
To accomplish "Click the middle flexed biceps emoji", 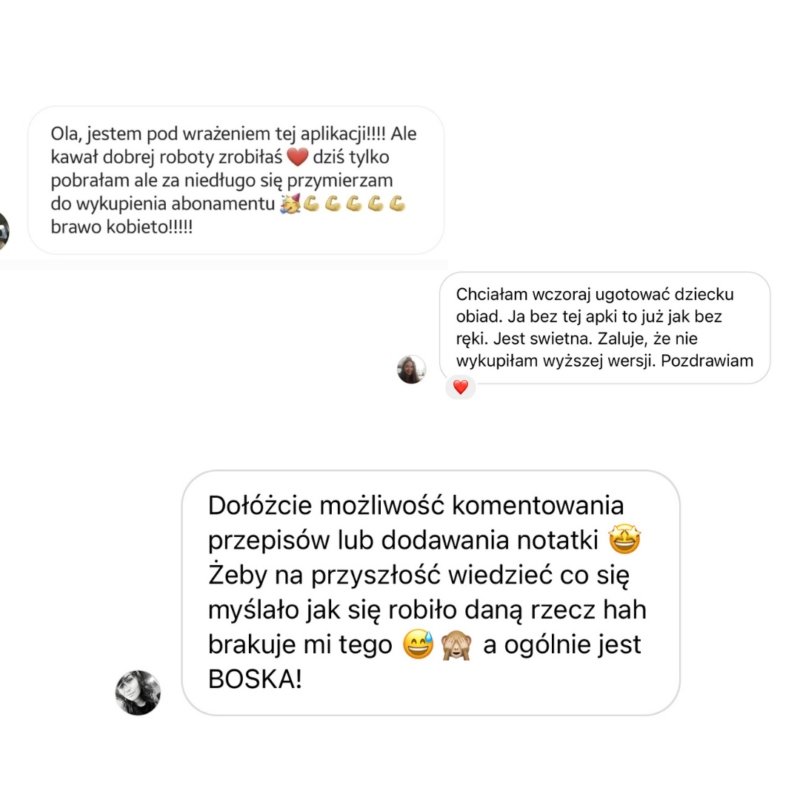I will click(354, 204).
